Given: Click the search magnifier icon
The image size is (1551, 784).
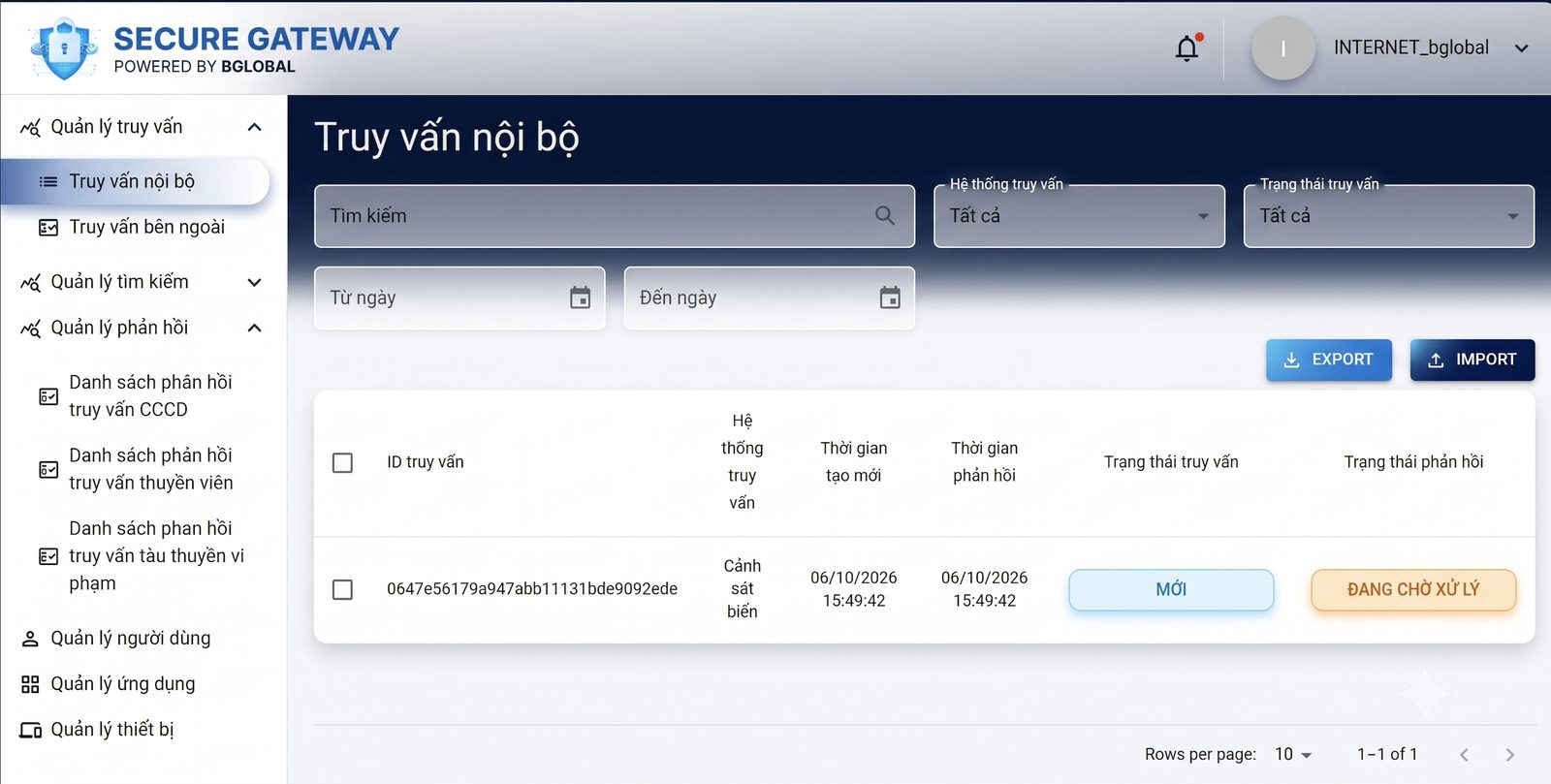Looking at the screenshot, I should 885,215.
